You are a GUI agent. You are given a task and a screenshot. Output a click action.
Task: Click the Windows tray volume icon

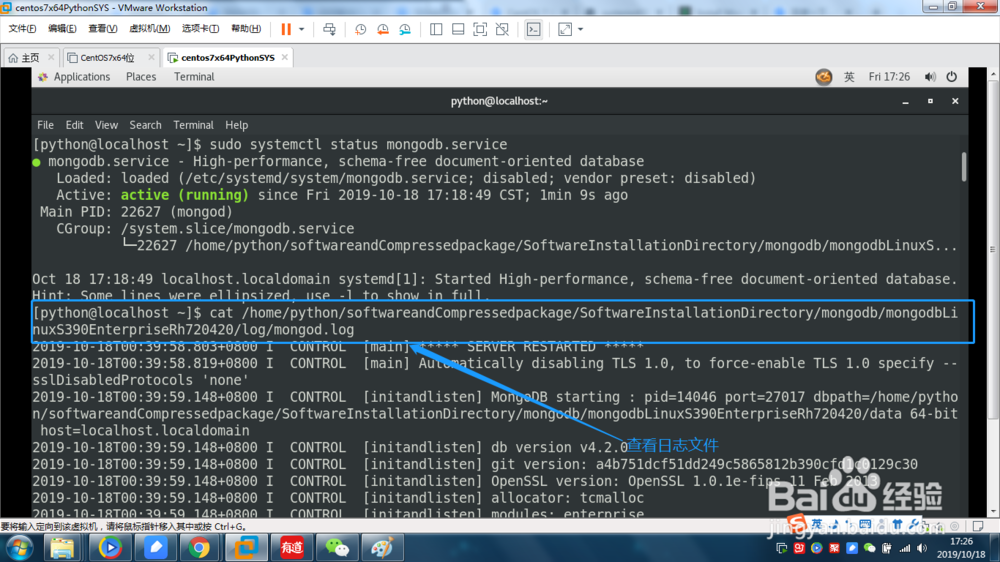[922, 549]
